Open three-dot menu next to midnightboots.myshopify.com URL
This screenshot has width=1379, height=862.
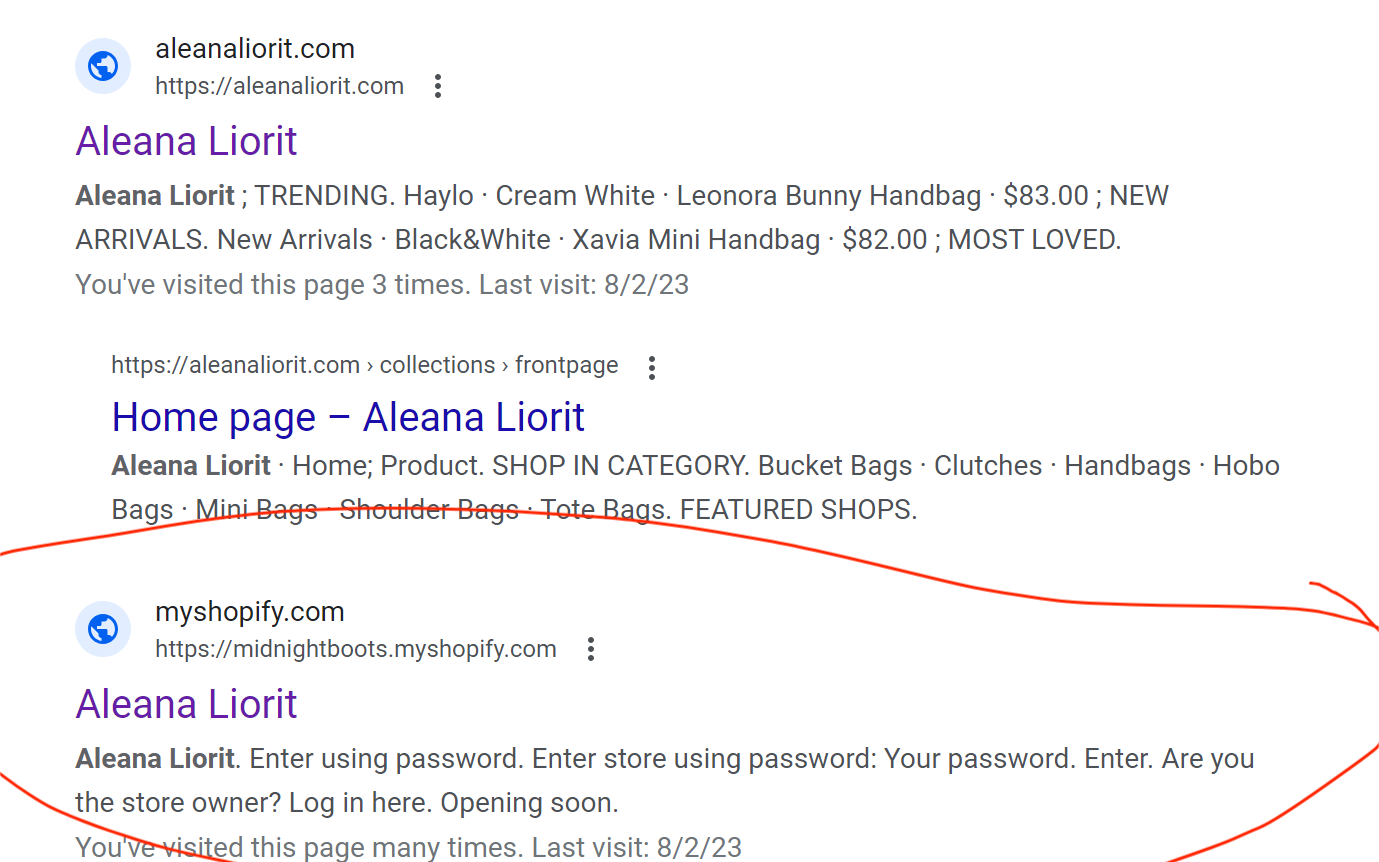coord(591,650)
